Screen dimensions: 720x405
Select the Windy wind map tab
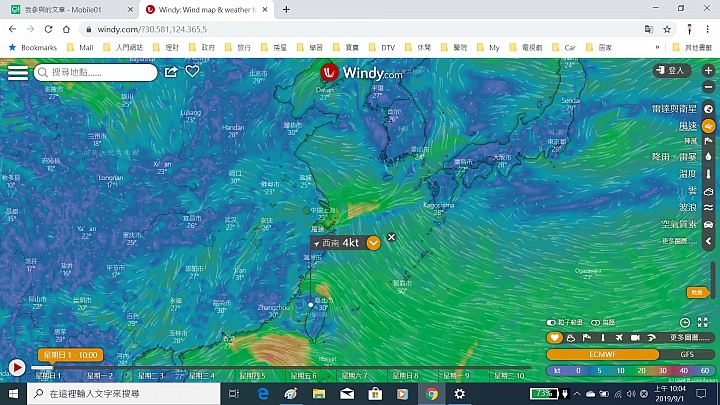coord(207,9)
